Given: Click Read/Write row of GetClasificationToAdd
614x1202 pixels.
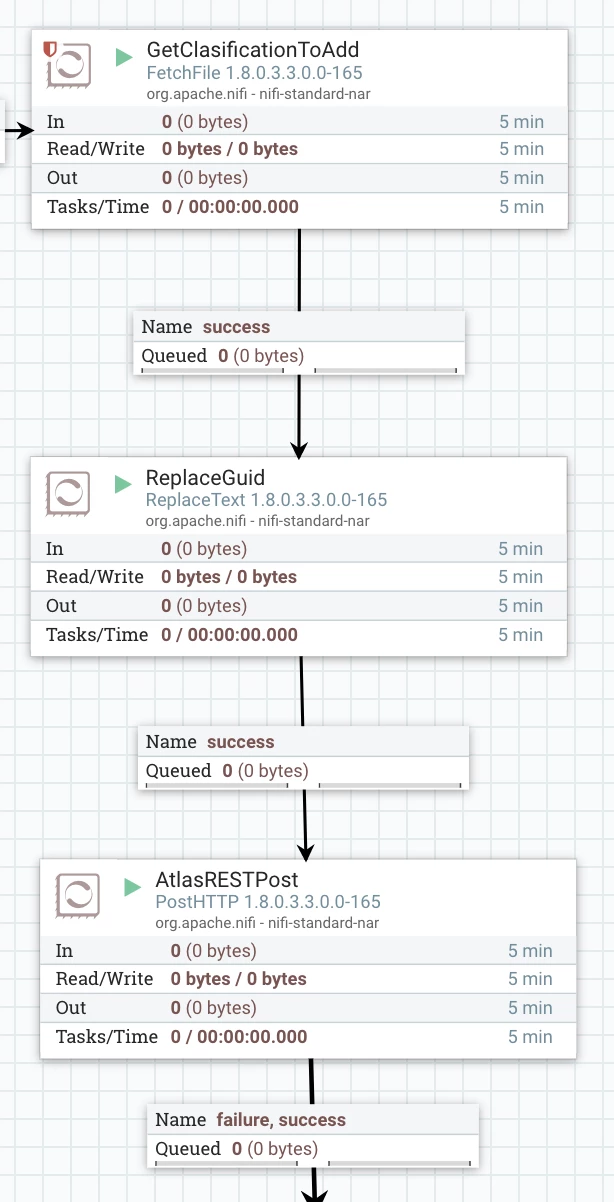Looking at the screenshot, I should pyautogui.click(x=300, y=149).
